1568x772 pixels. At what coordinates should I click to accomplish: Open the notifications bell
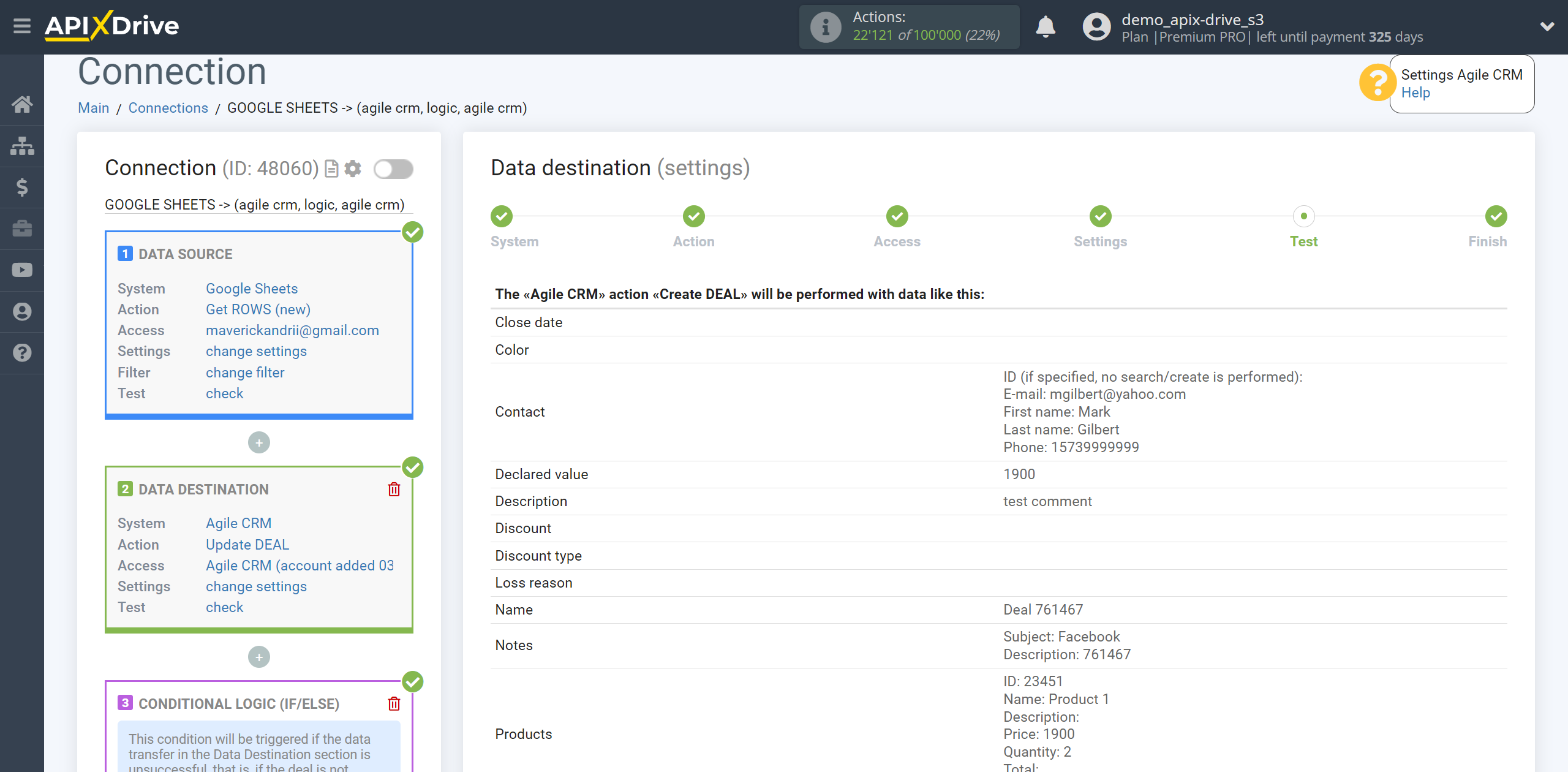(x=1046, y=27)
